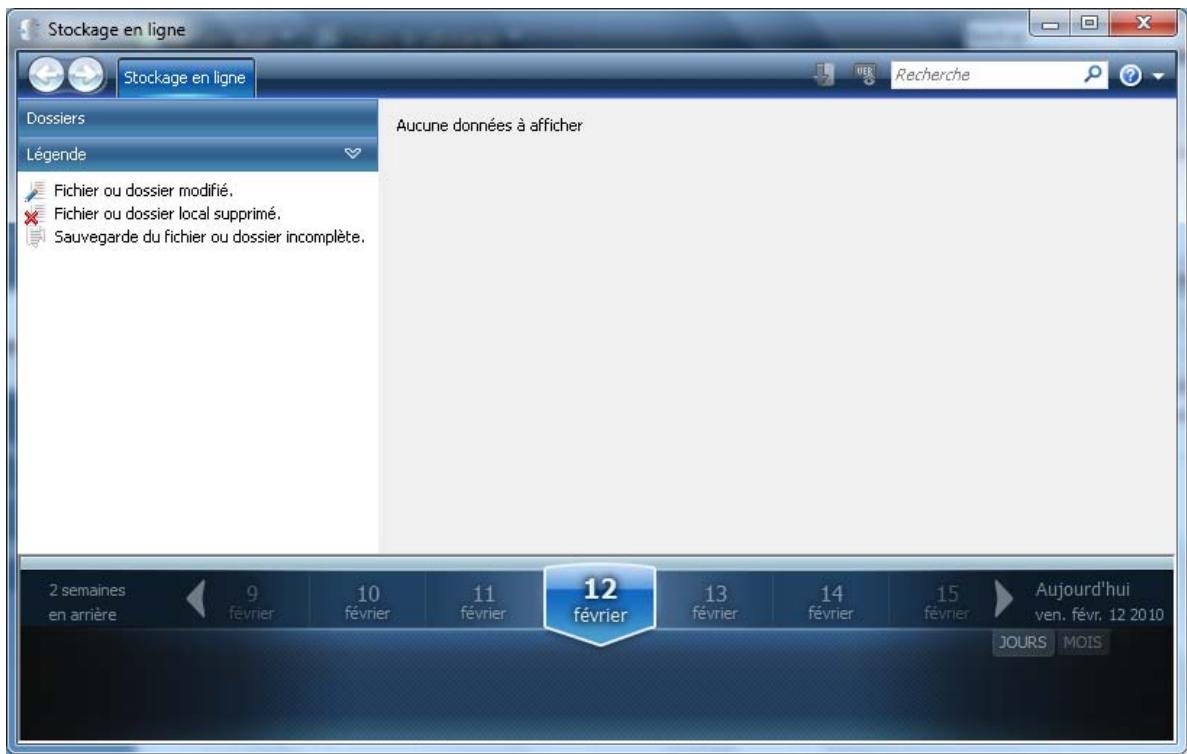Viewport: 1187px width, 754px height.
Task: Expand the help dropdown arrow
Action: tap(1158, 76)
